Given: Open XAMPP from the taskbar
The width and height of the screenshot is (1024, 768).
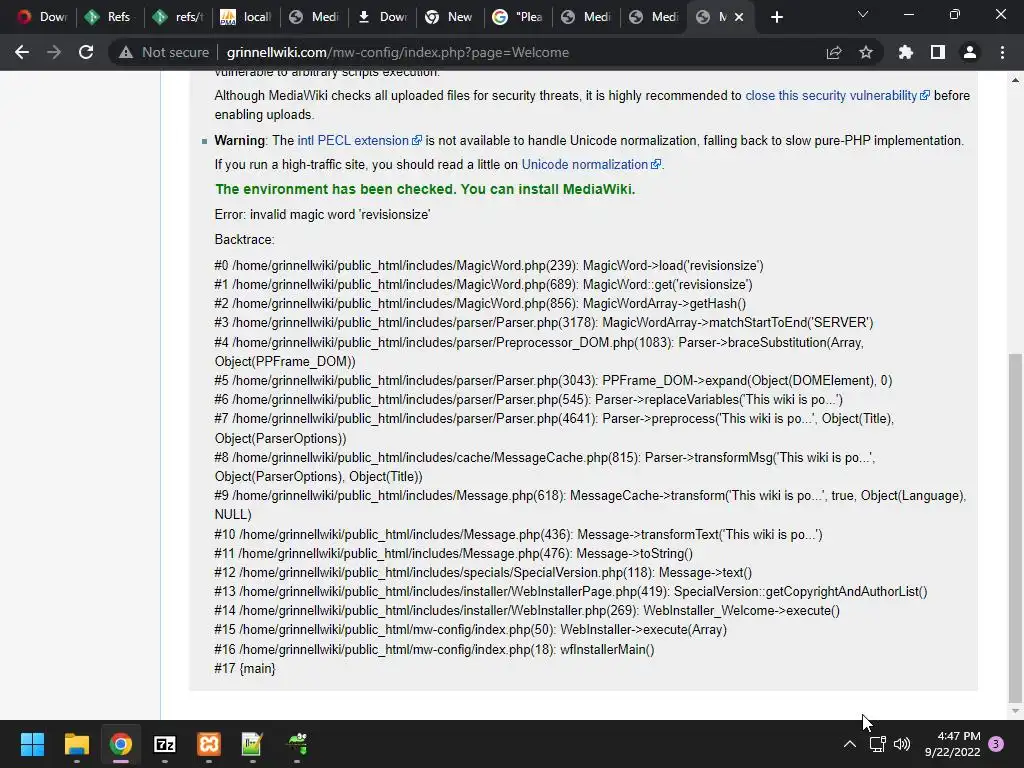Looking at the screenshot, I should (x=209, y=744).
